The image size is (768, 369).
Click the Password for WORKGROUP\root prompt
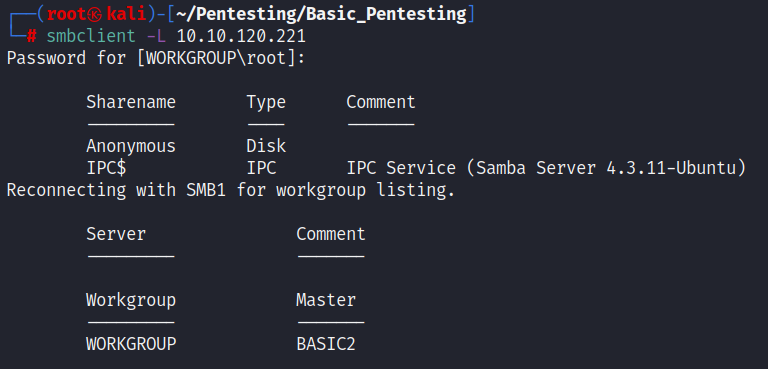point(156,58)
